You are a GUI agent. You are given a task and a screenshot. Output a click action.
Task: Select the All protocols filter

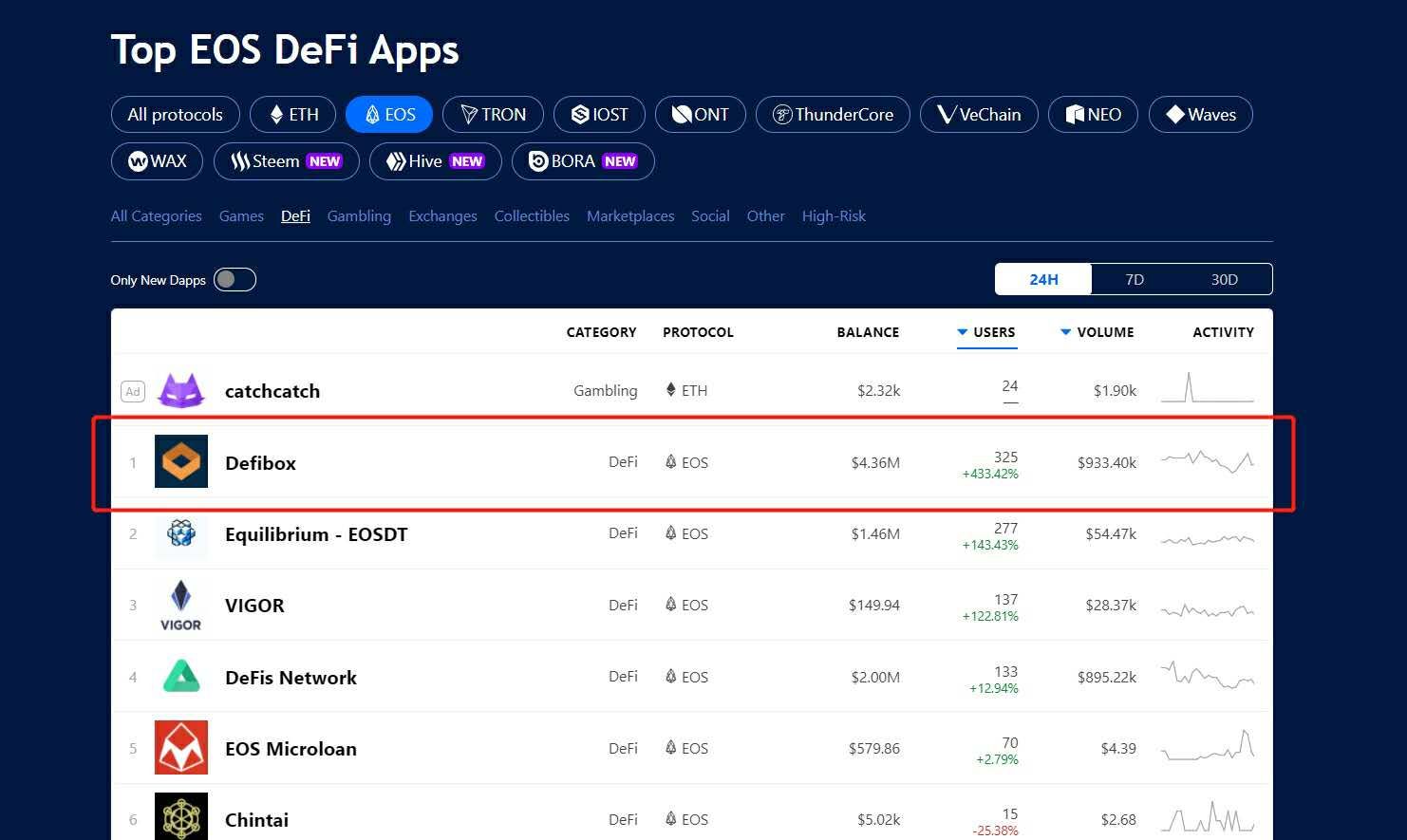point(176,114)
